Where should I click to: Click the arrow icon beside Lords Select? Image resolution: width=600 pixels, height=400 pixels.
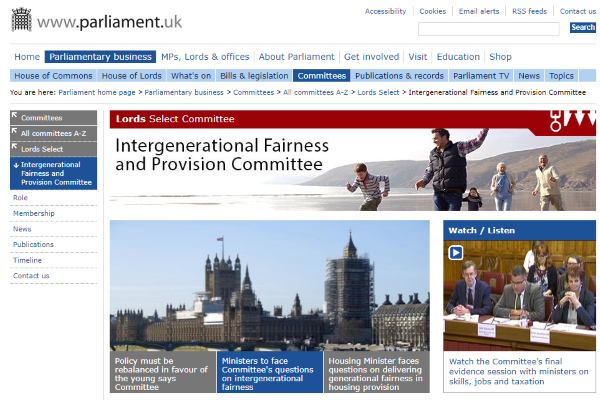tap(15, 147)
